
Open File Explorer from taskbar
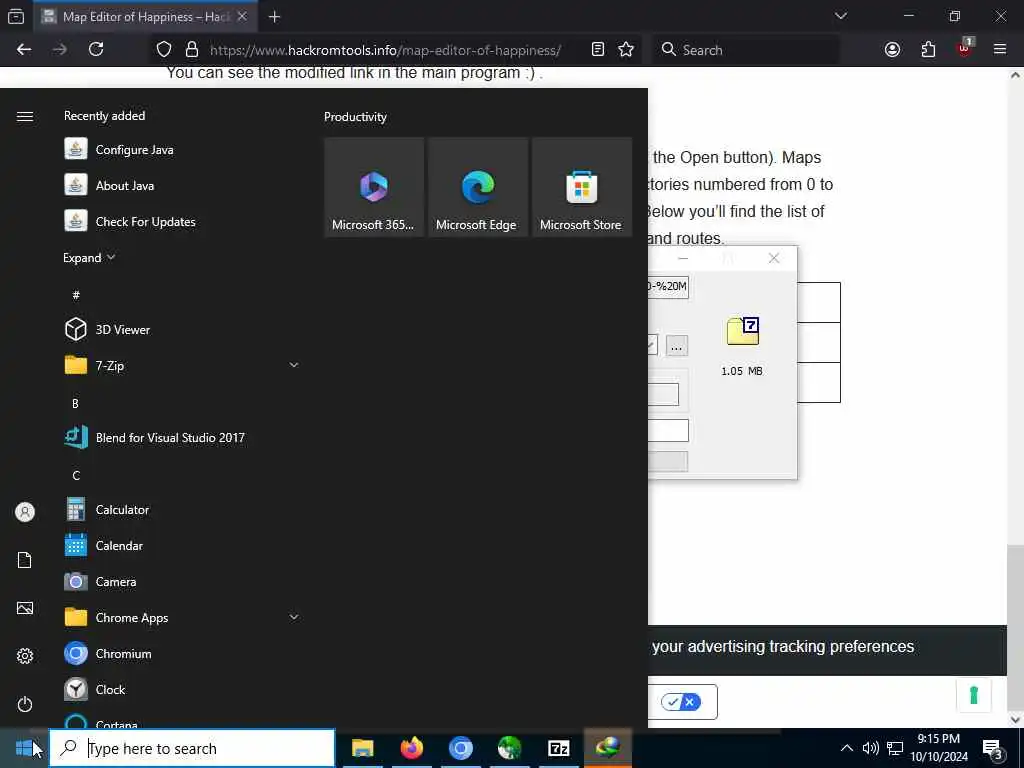pos(362,748)
